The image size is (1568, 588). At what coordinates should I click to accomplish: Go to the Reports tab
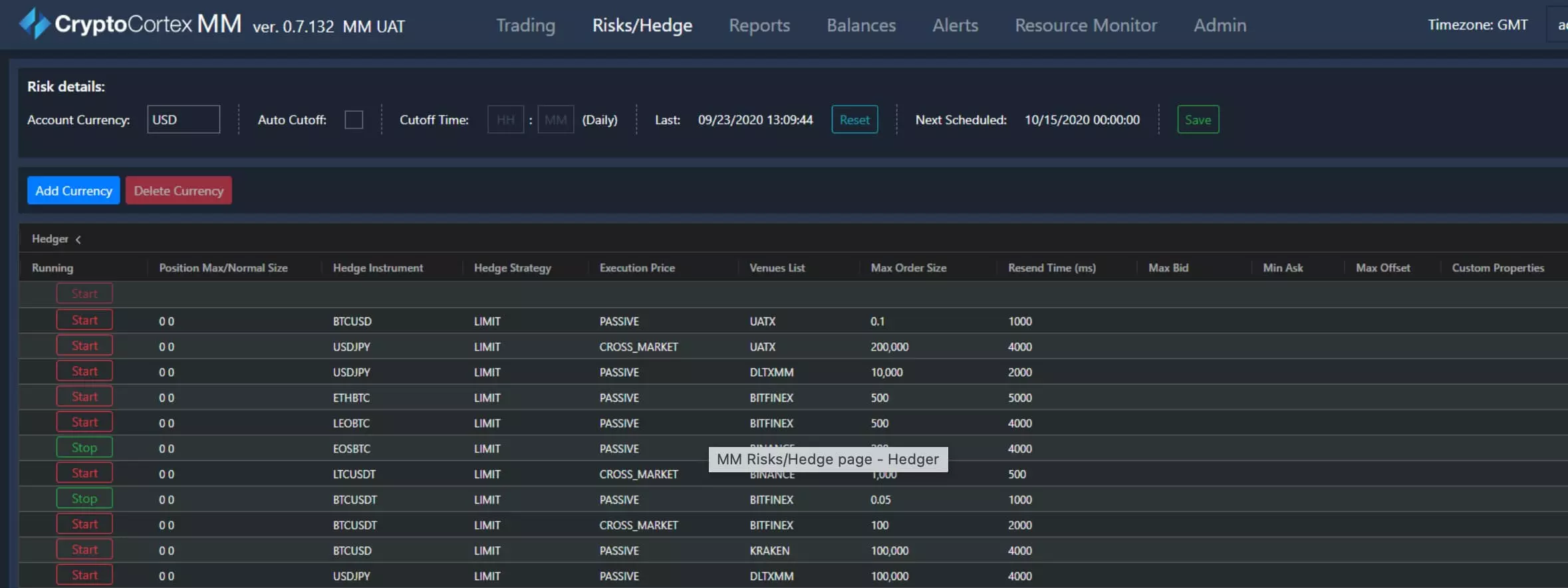[x=759, y=25]
